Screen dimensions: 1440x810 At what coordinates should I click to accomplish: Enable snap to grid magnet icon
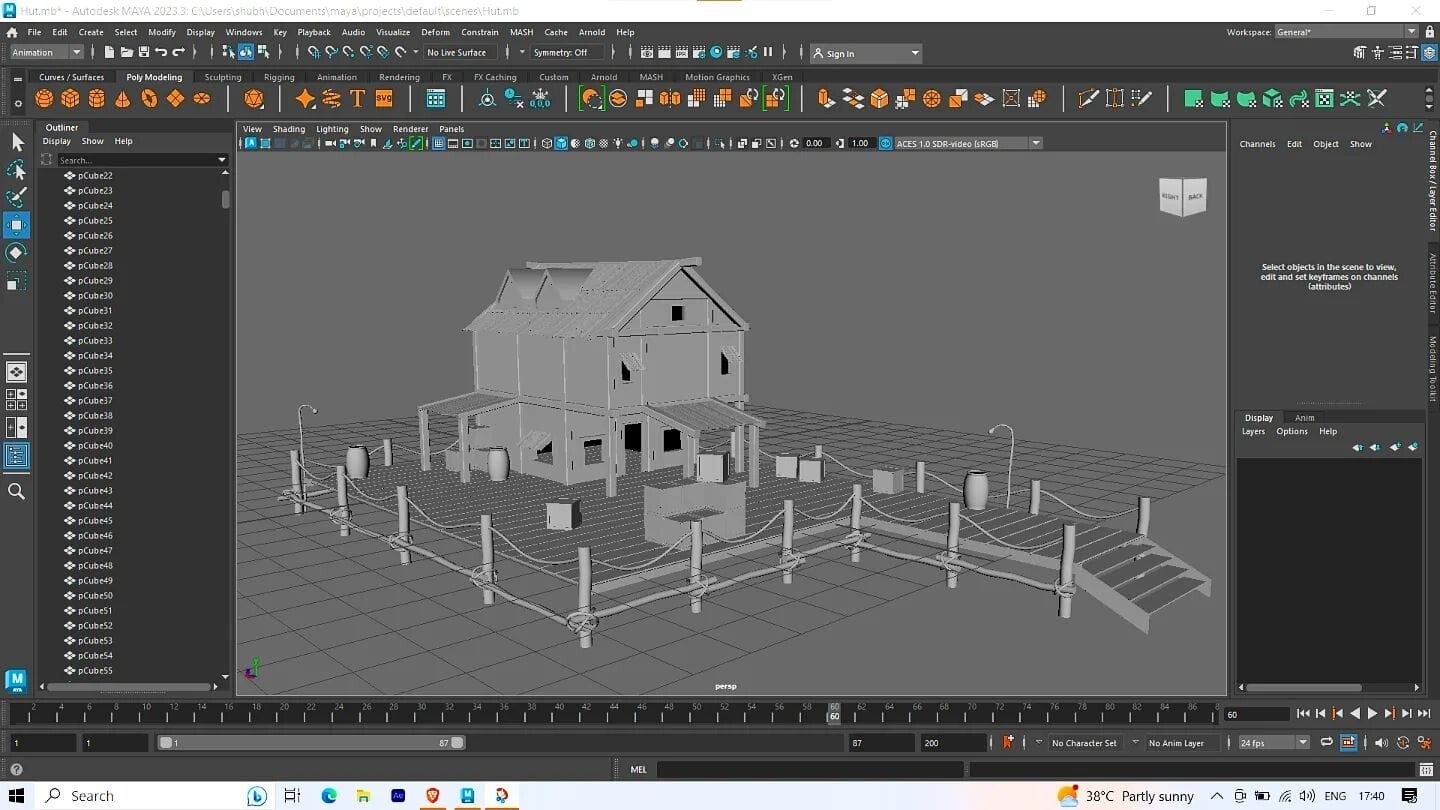[x=312, y=52]
